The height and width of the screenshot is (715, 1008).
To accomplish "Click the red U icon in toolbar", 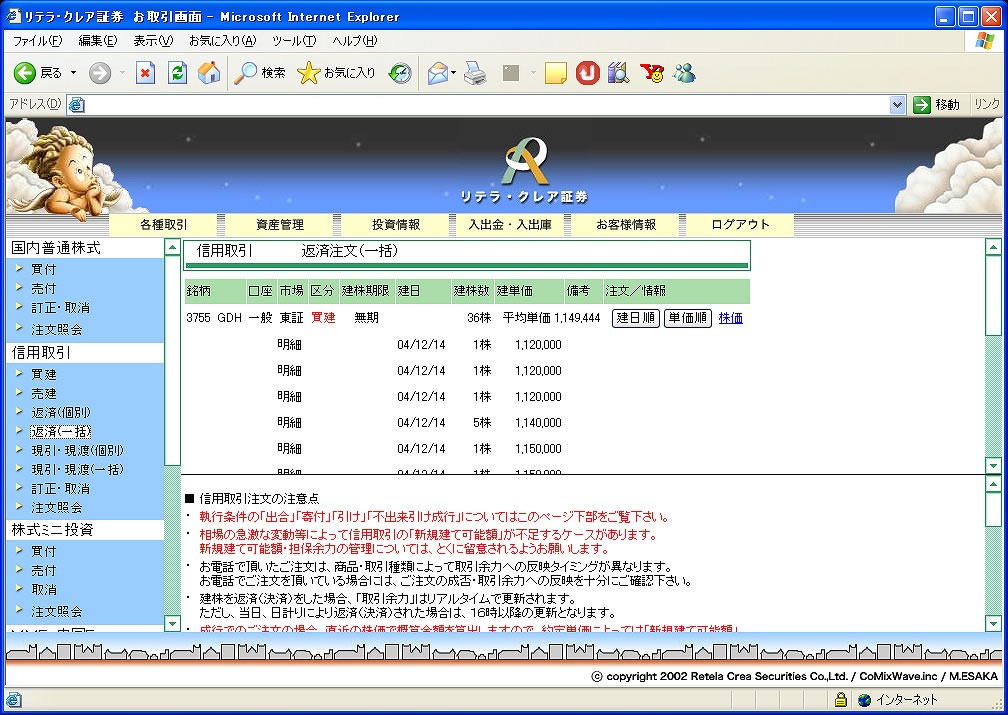I will 587,73.
